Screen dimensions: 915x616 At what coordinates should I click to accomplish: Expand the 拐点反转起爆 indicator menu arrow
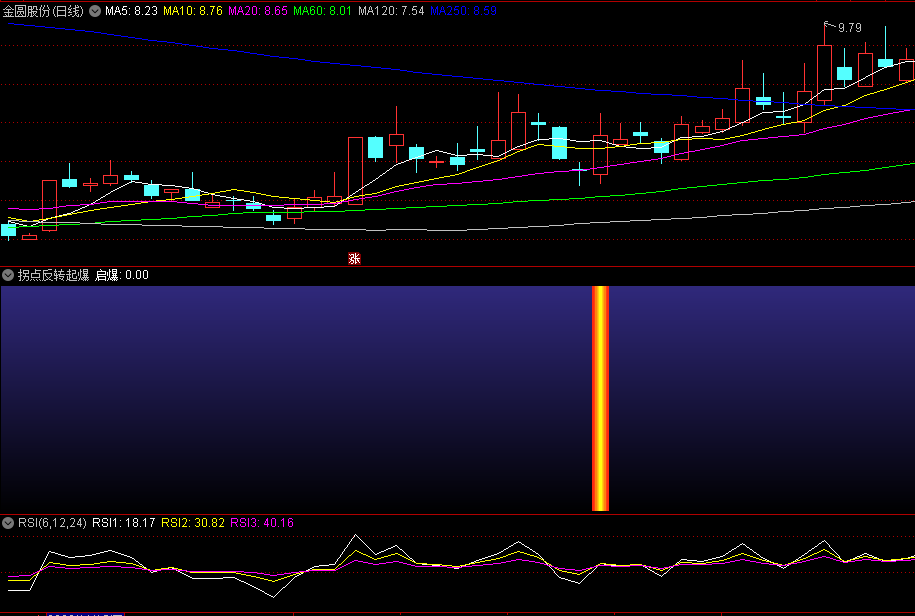[8, 275]
